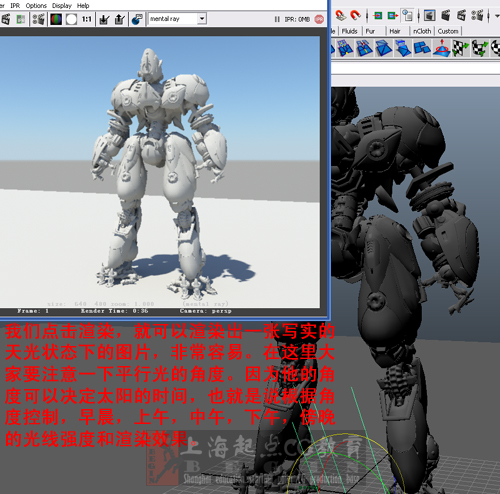Open Render Settings from status line
Screen dimensions: 500x494
pyautogui.click(x=477, y=15)
